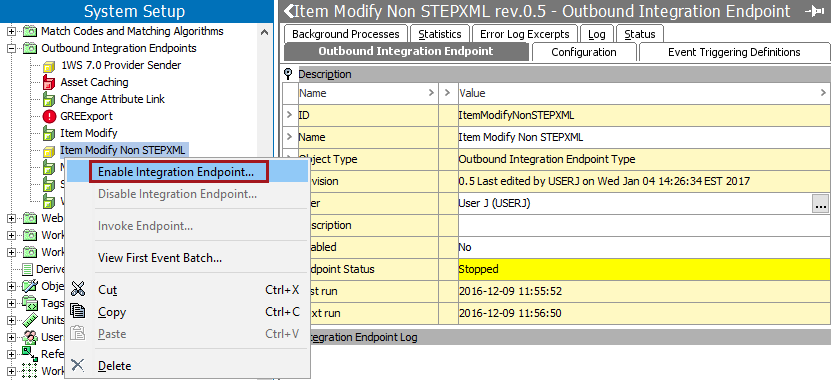Switch to the Configuration tab

584,52
